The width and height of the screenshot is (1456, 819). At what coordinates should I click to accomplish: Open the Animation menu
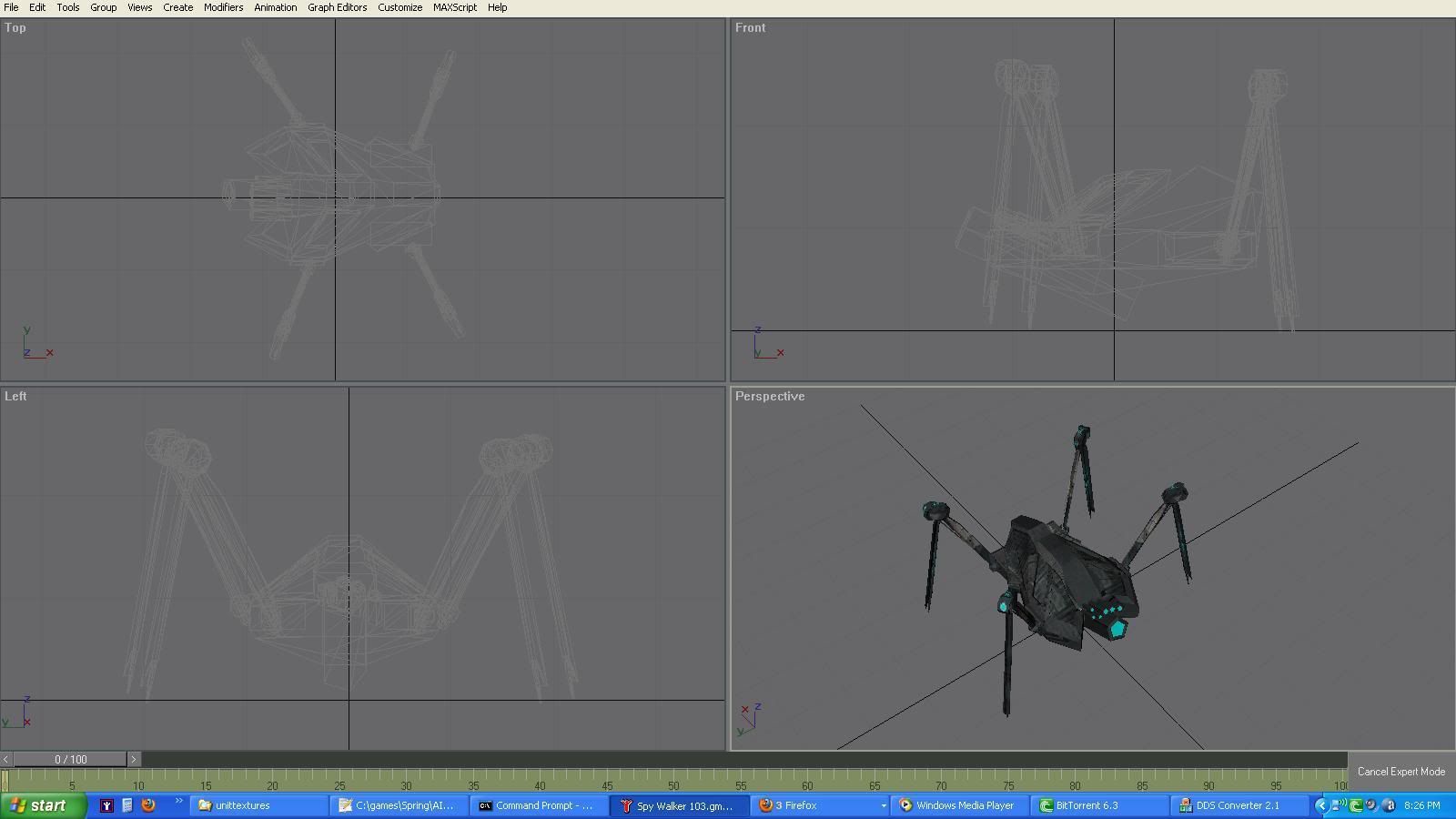tap(275, 7)
